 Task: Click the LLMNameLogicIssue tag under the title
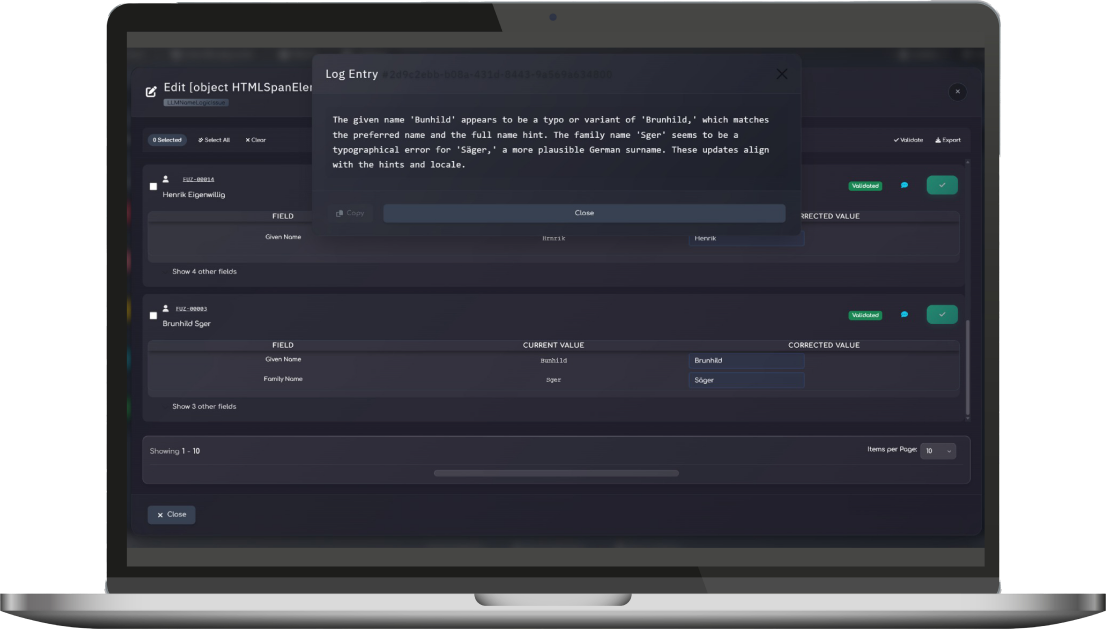196,103
